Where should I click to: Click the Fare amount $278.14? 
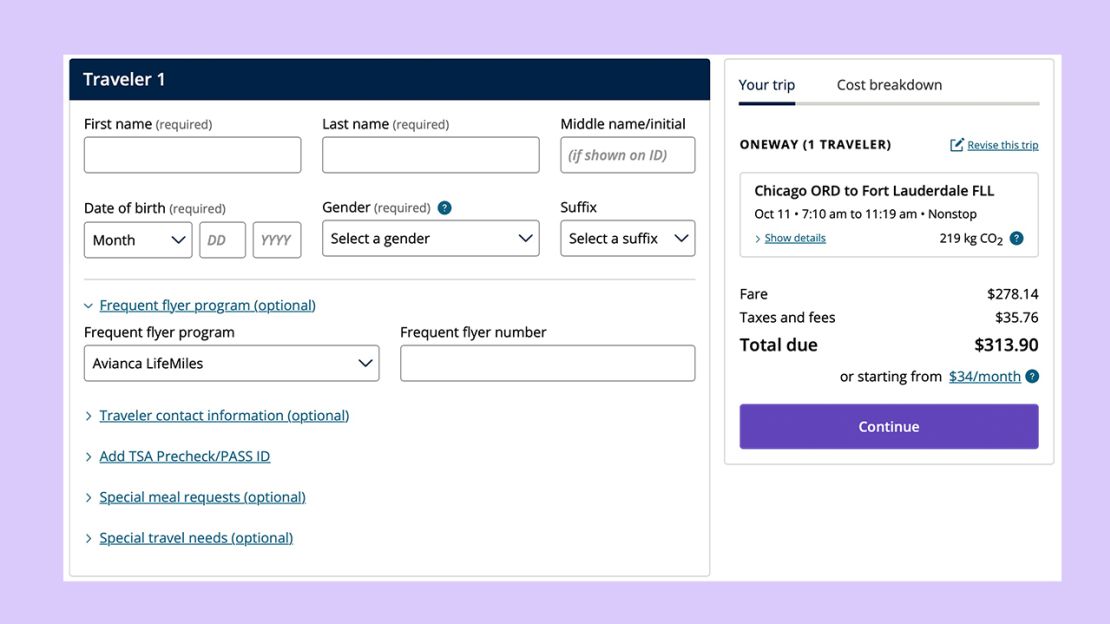click(x=1012, y=294)
